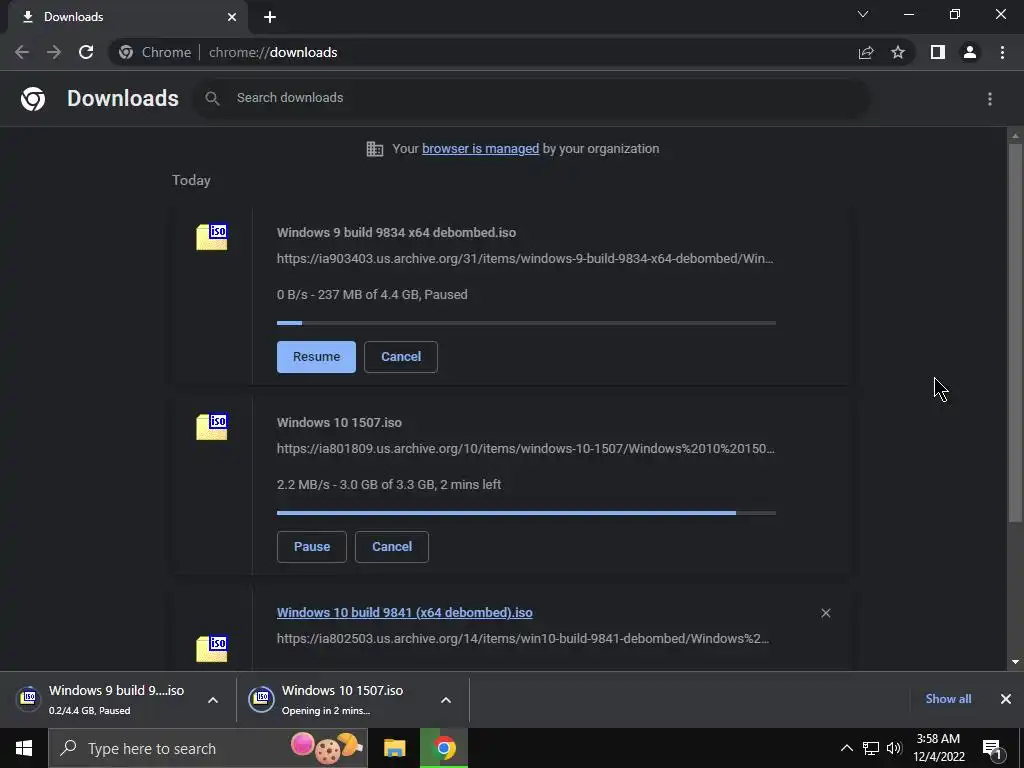This screenshot has width=1024, height=768.
Task: Open the notification center icon
Action: pos(992,748)
